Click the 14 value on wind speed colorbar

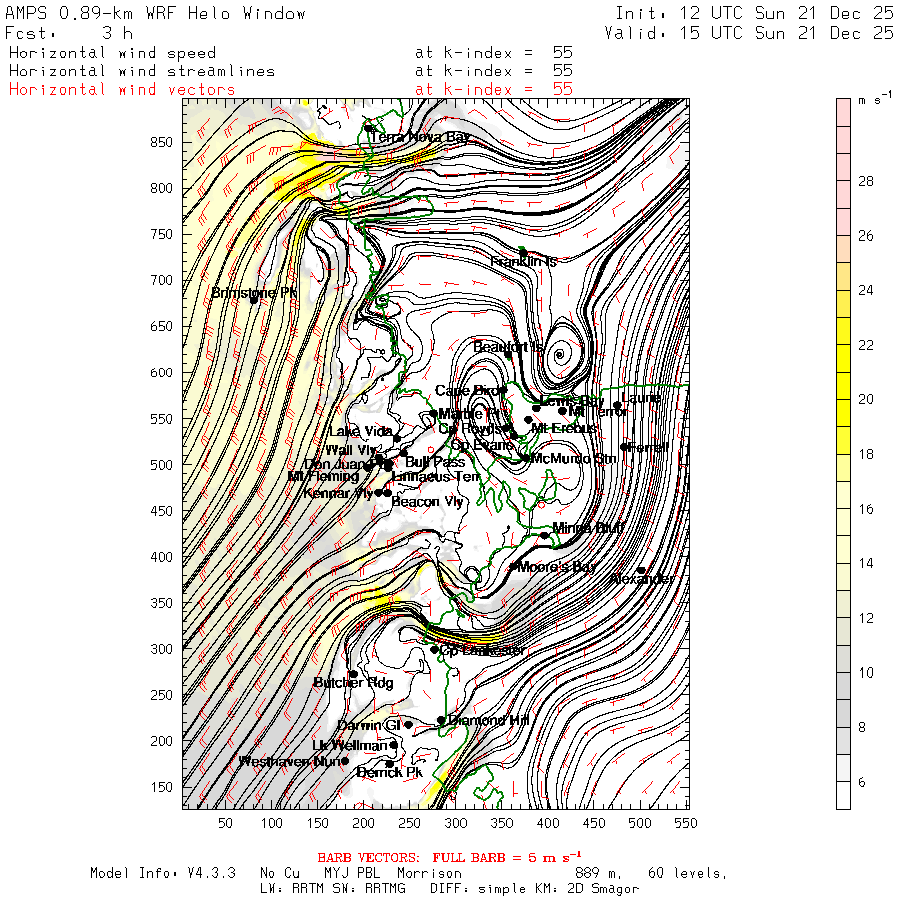[866, 563]
